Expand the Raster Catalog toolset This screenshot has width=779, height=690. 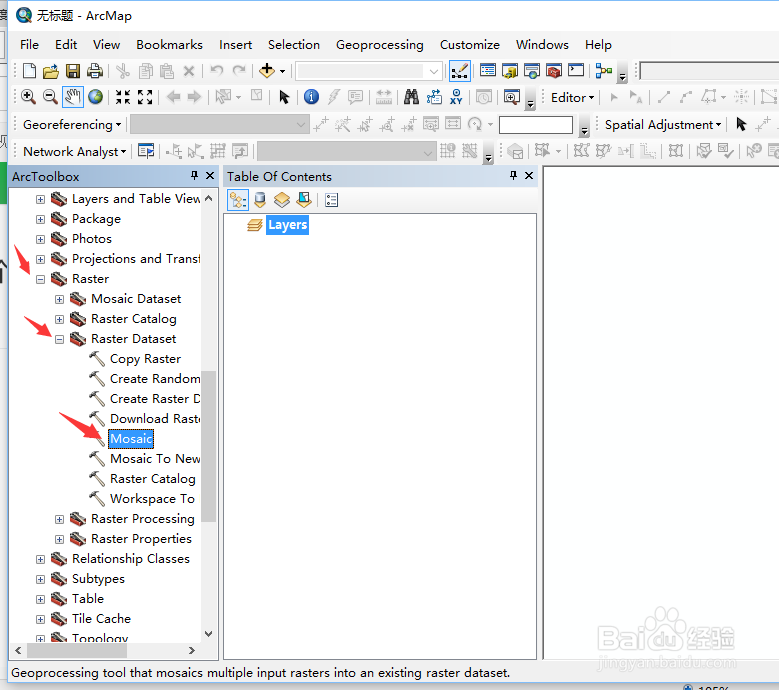pos(60,319)
